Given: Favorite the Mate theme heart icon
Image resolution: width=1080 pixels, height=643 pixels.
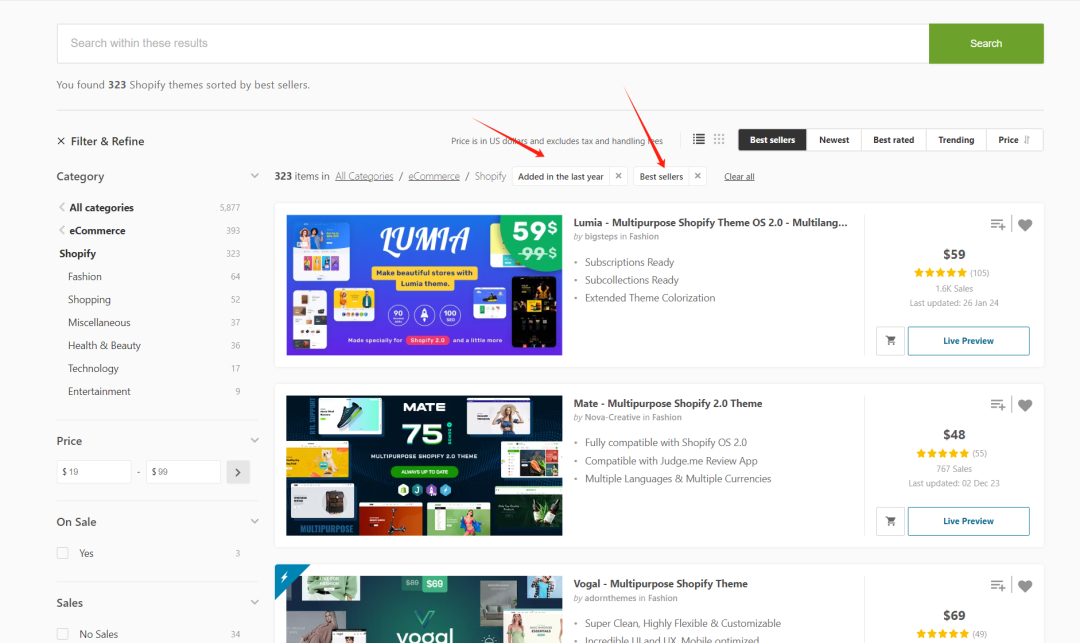Looking at the screenshot, I should click(1025, 405).
